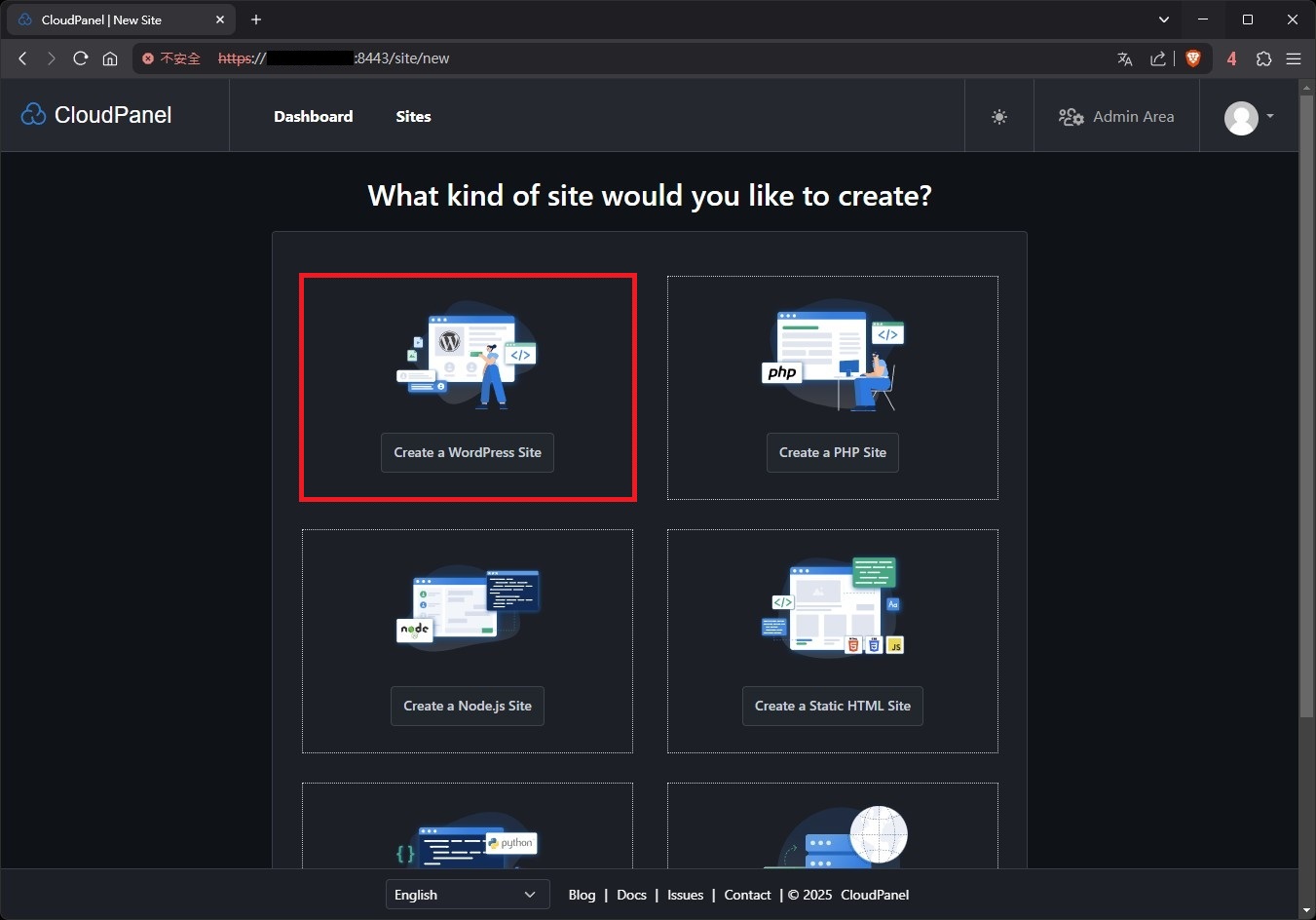
Task: Select the CloudPanel | New Site tab
Action: (x=121, y=19)
